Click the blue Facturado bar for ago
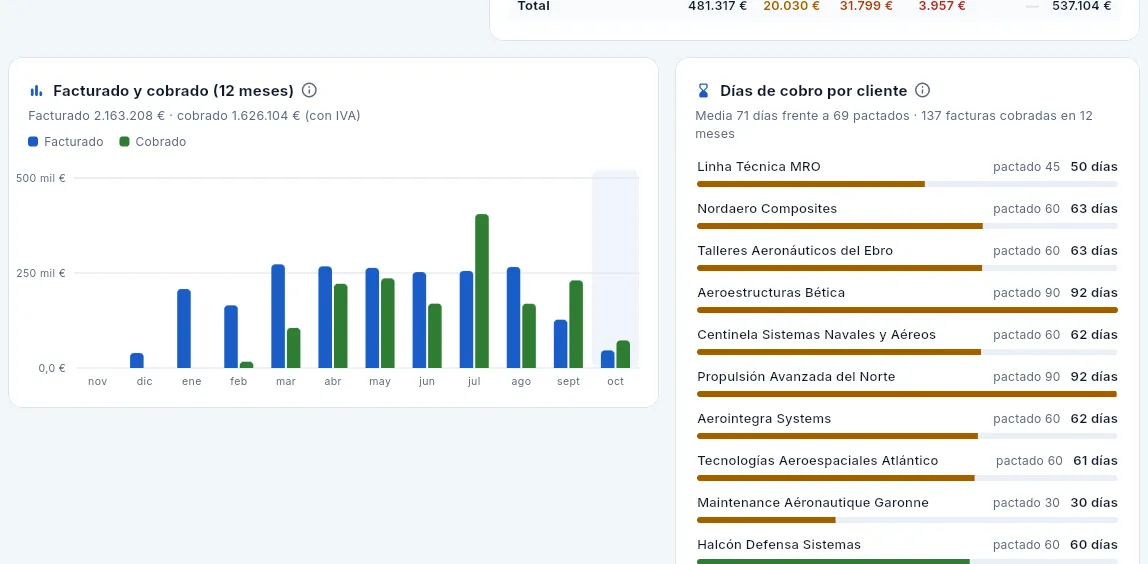Screen dimensions: 1148x564 coord(513,317)
